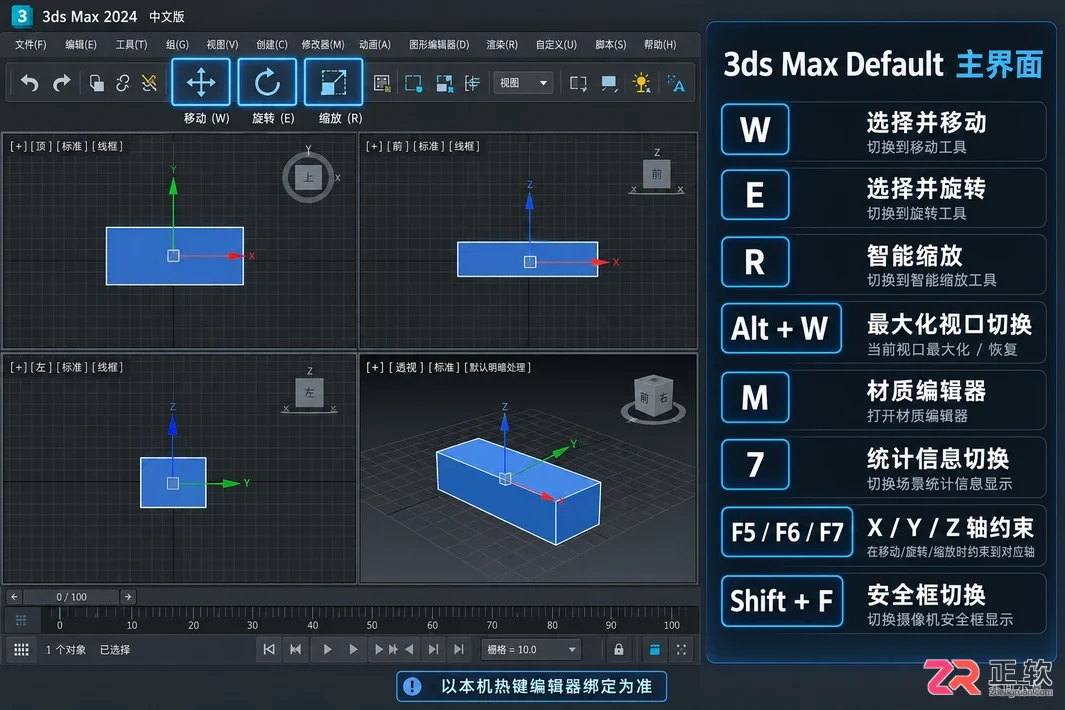Open [默认明暗处理] shading menu in perspective viewport
Viewport: 1065px width, 710px height.
(497, 367)
